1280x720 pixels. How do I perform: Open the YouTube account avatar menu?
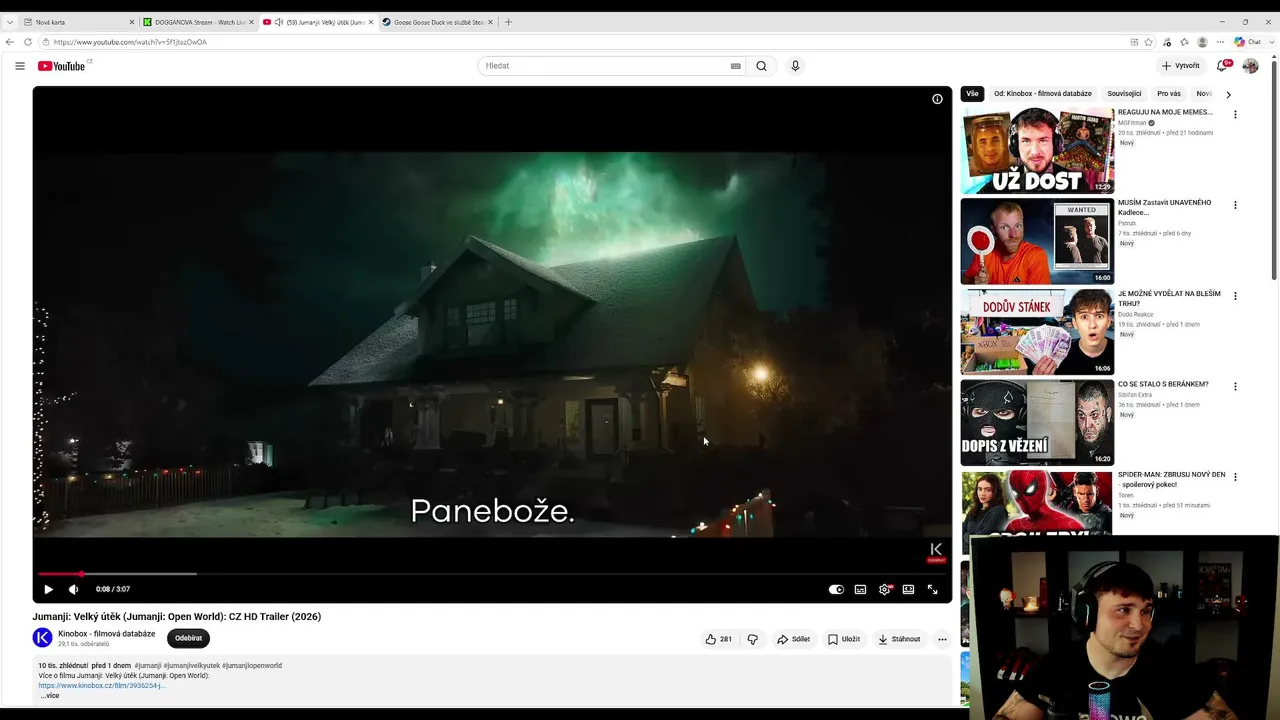click(x=1250, y=66)
